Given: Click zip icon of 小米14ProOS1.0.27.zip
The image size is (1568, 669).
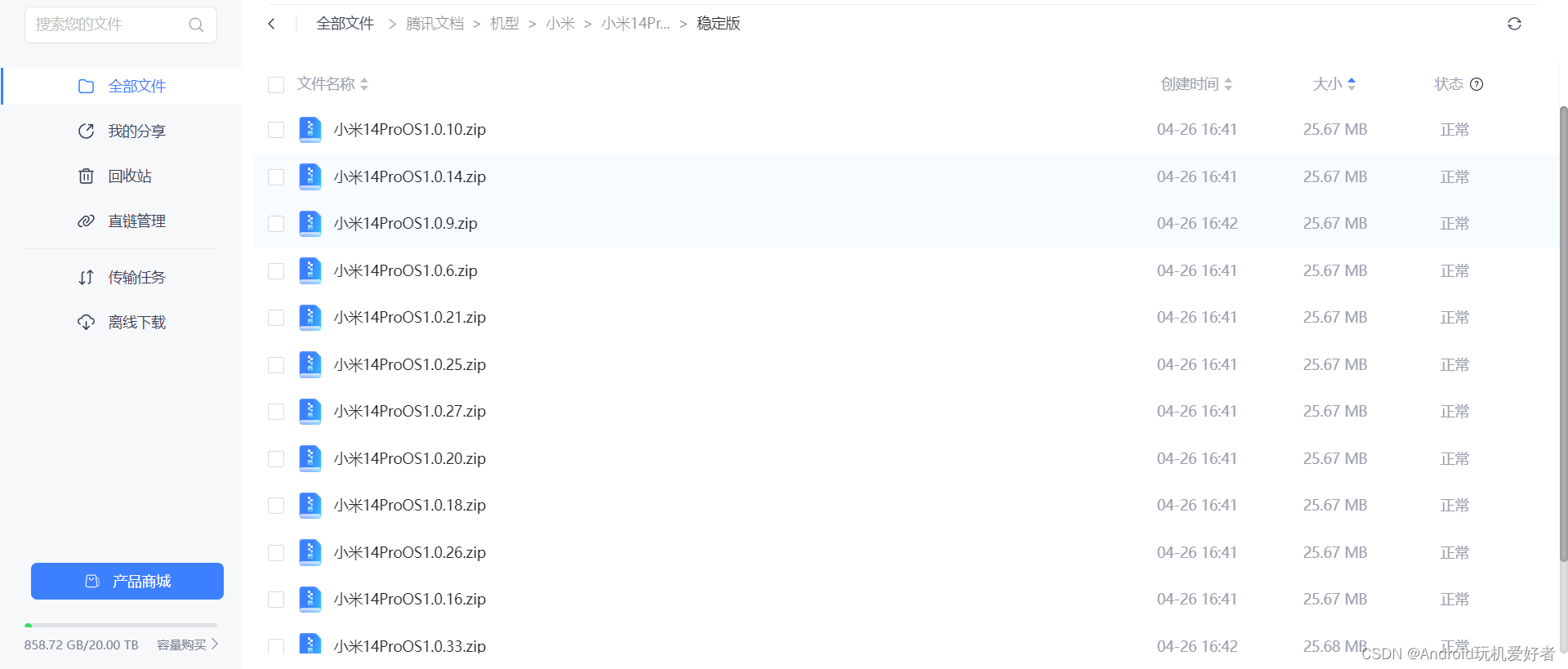Looking at the screenshot, I should 310,412.
